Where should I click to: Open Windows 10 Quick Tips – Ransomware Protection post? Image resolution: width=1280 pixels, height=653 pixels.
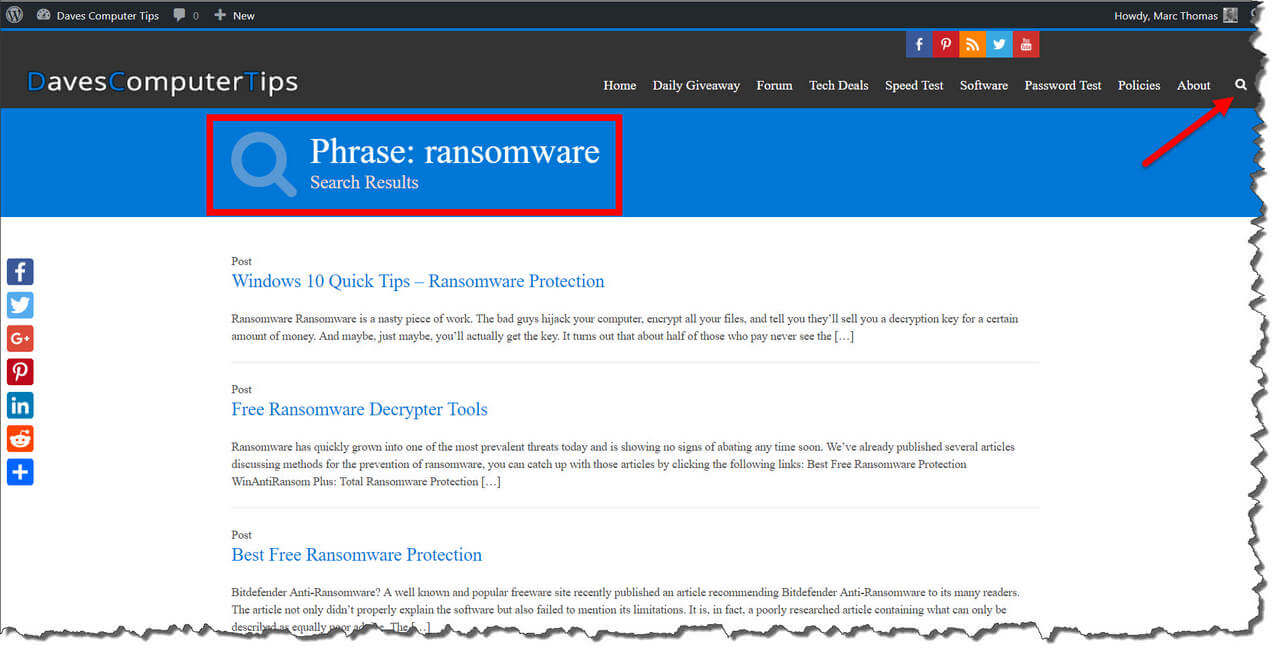click(x=418, y=281)
